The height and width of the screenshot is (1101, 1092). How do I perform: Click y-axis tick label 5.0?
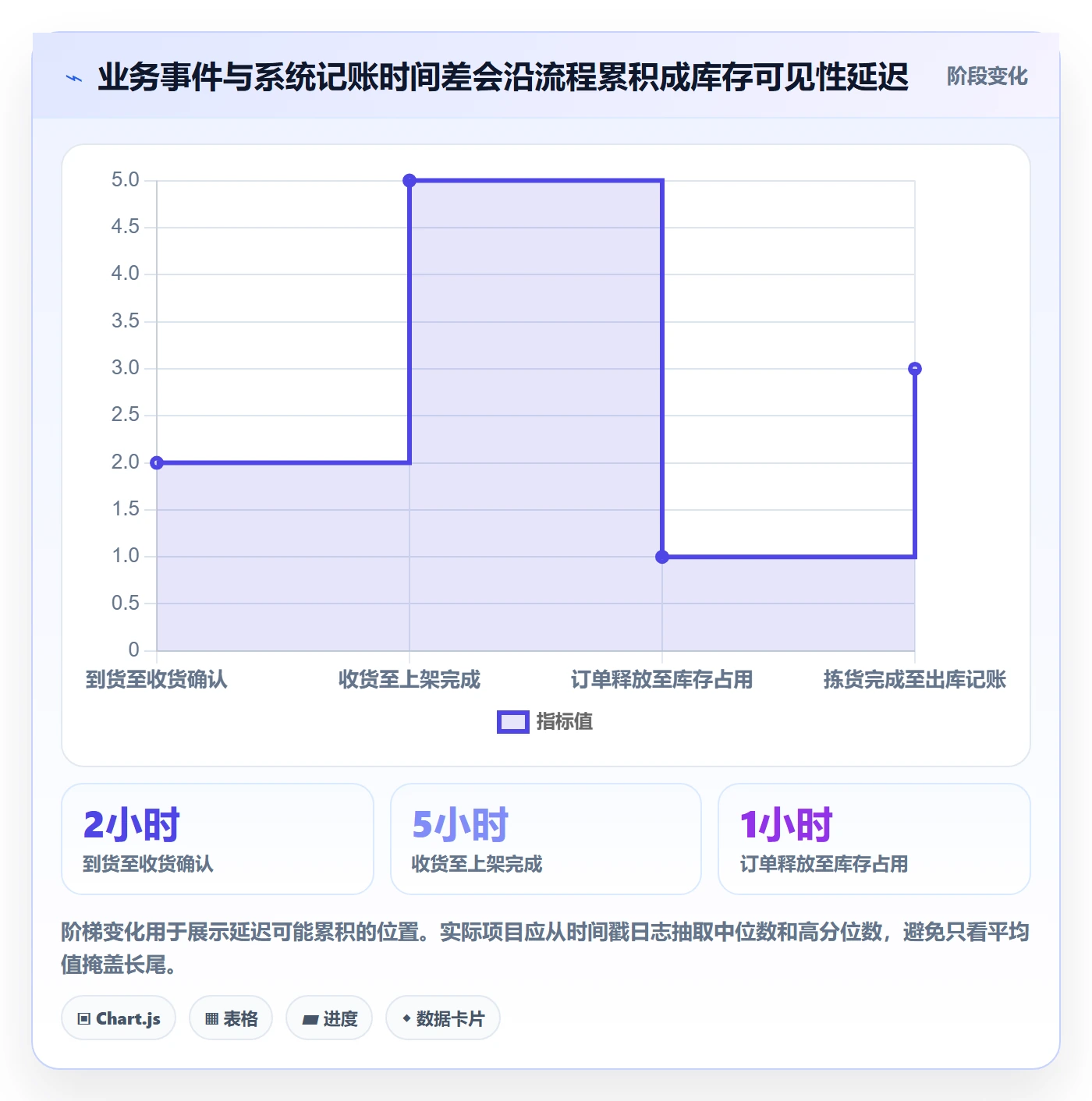(126, 180)
